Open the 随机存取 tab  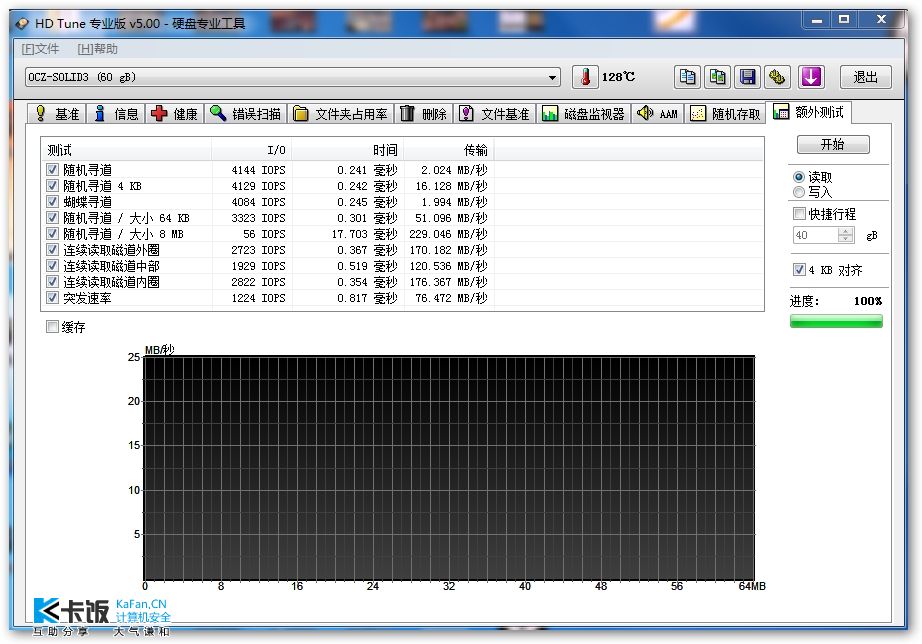click(x=725, y=114)
